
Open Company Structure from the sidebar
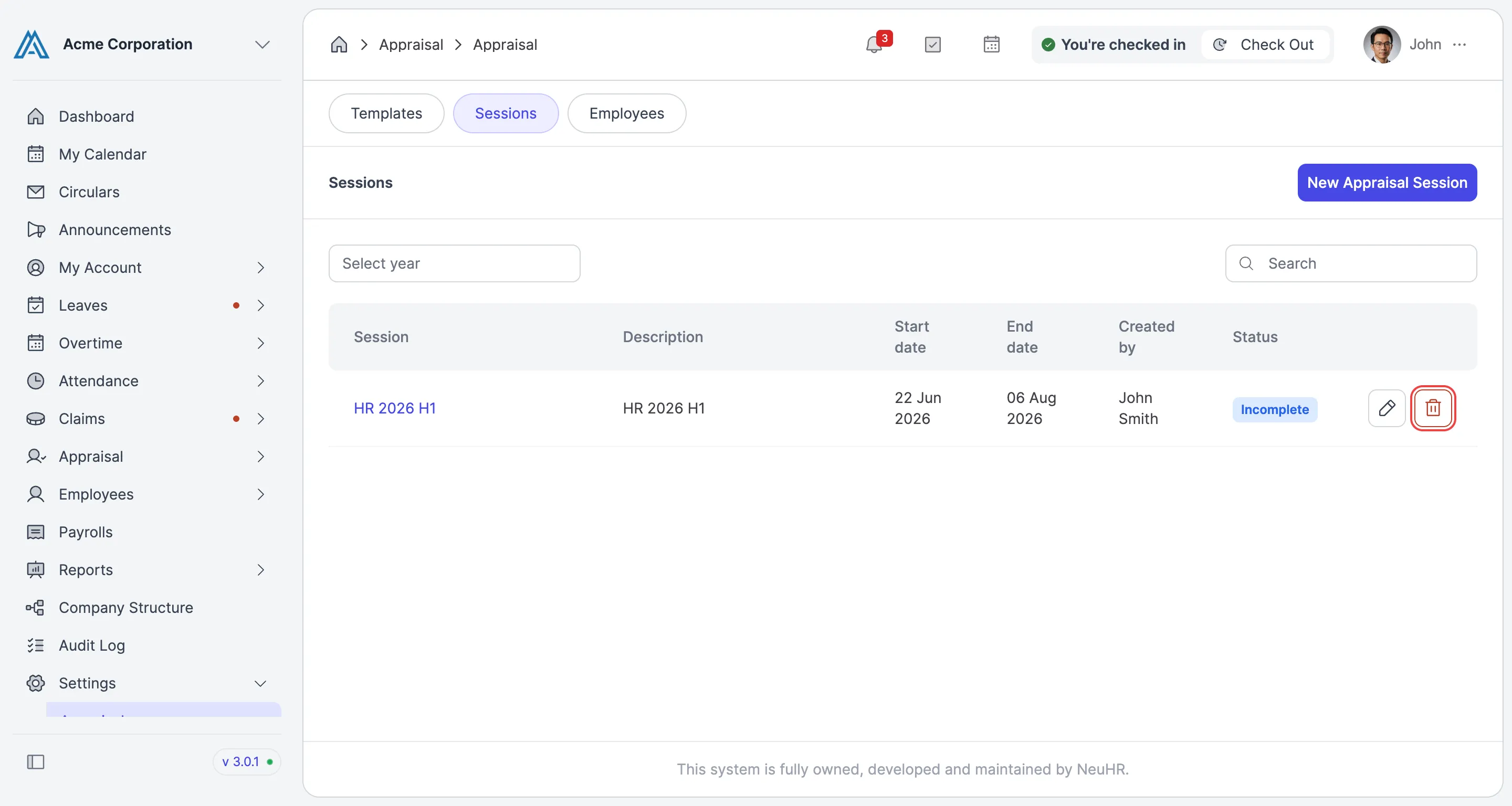click(125, 608)
